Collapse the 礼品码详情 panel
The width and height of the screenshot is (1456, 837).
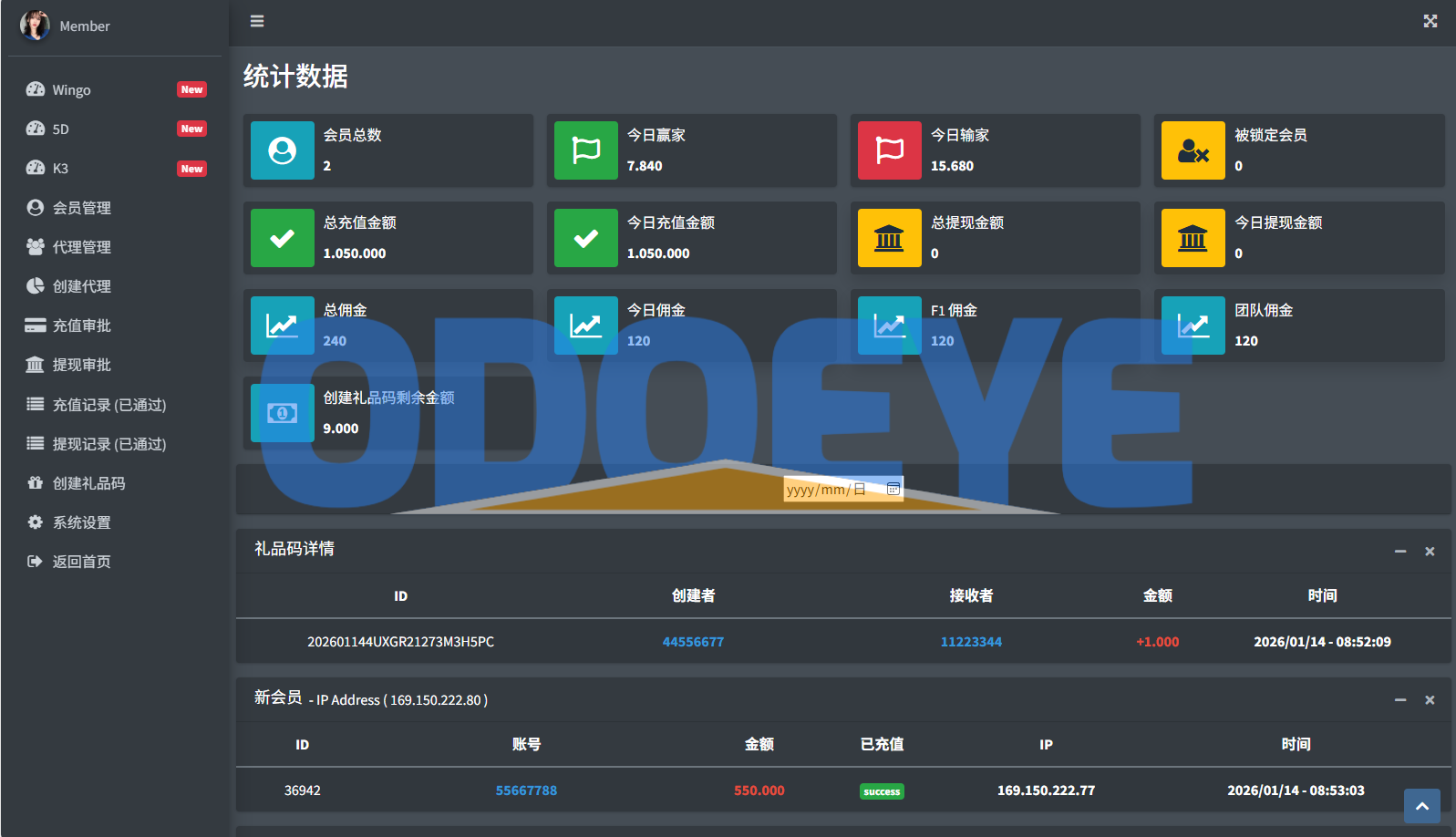1399,551
